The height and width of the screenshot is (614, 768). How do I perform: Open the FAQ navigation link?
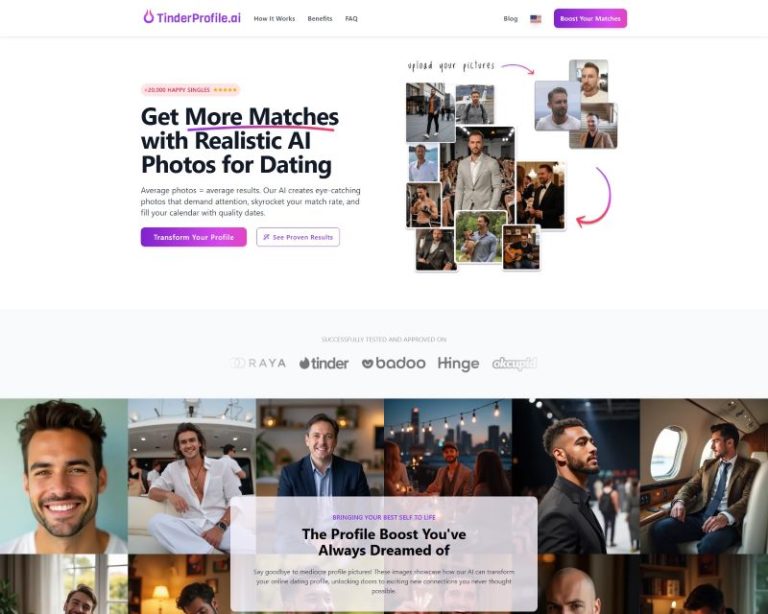click(x=351, y=19)
